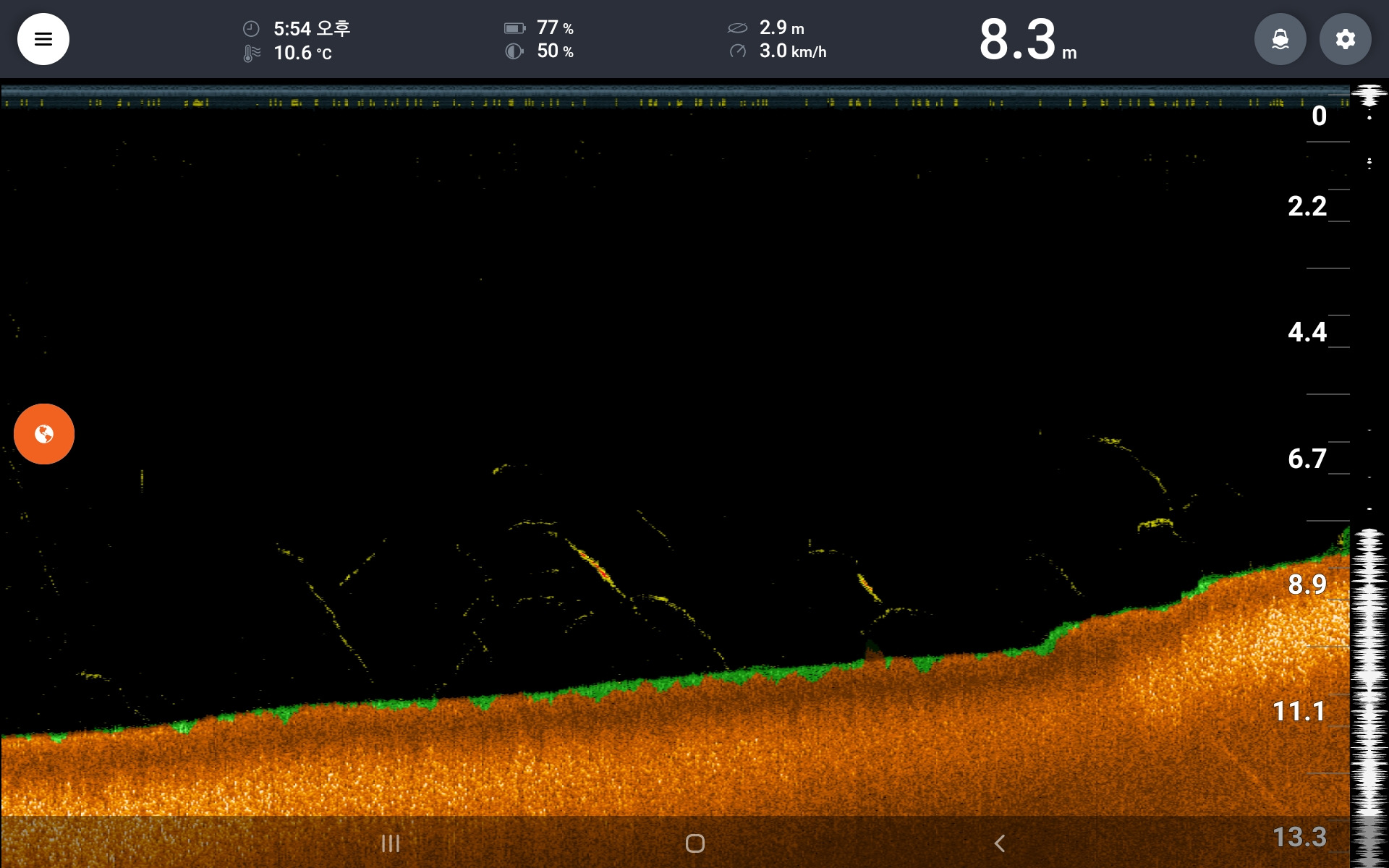Tap the speedometer icon near 3.0 km/h
Image resolution: width=1389 pixels, height=868 pixels.
(737, 51)
